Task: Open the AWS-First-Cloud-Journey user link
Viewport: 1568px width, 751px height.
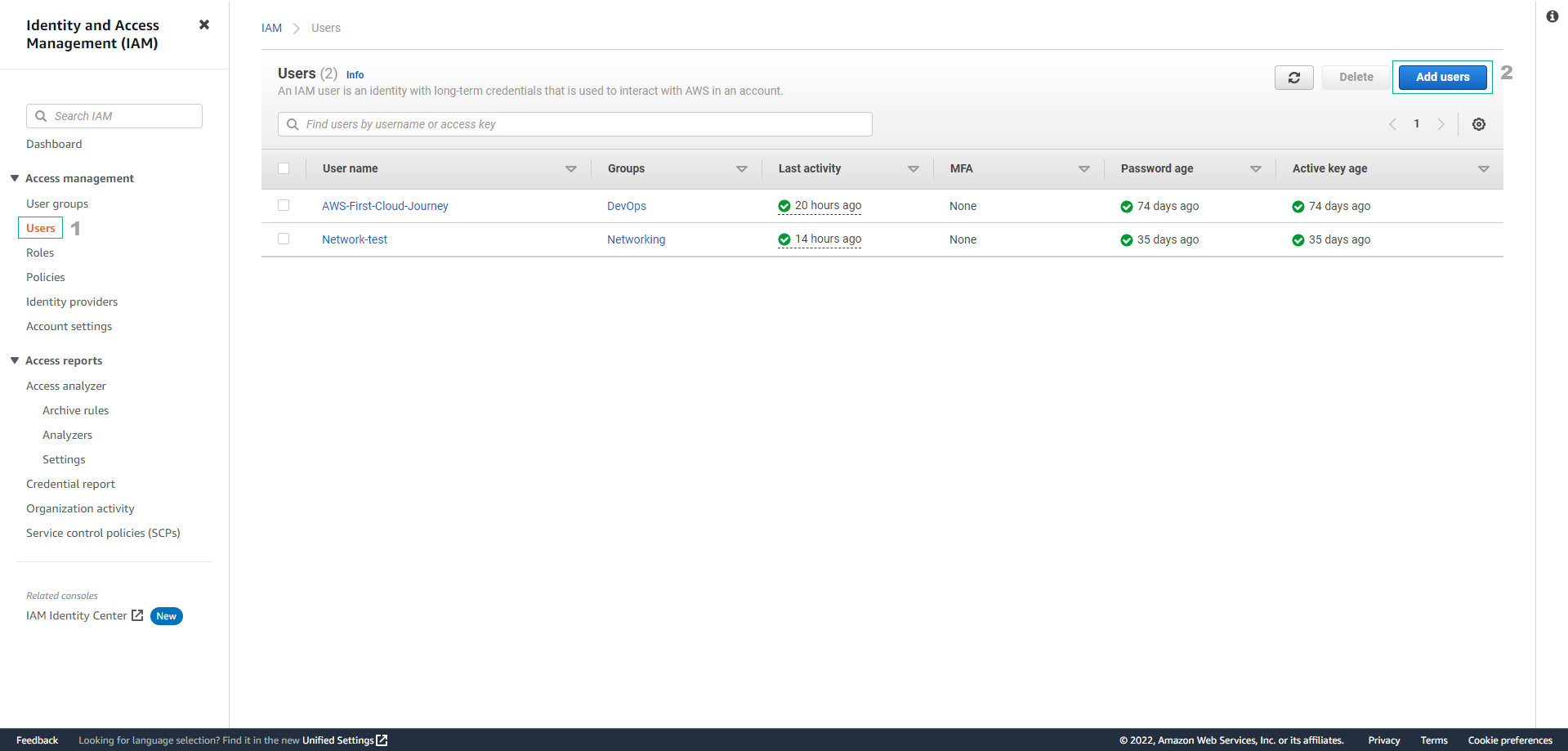Action: (385, 206)
